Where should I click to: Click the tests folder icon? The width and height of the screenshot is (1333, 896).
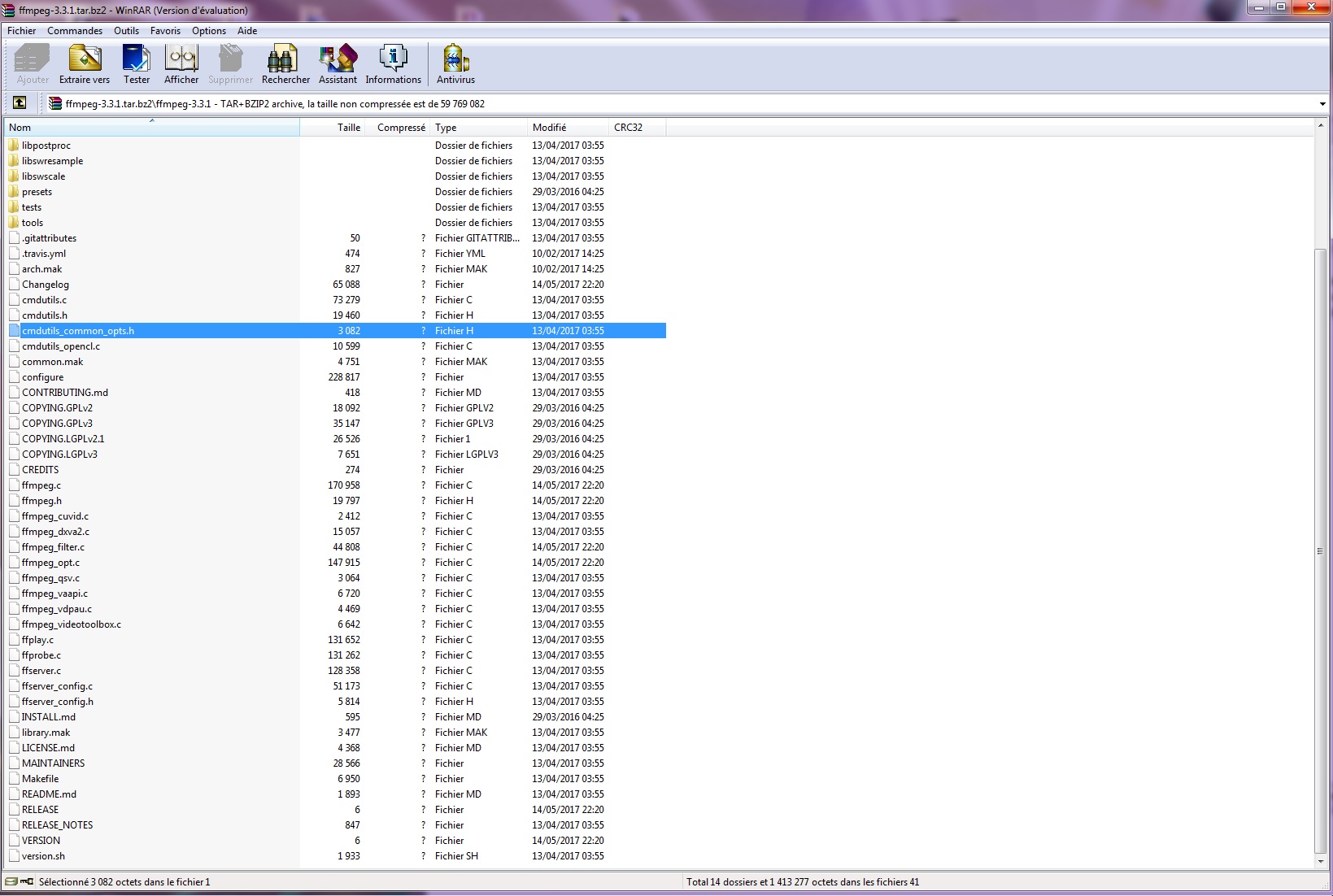coord(14,207)
